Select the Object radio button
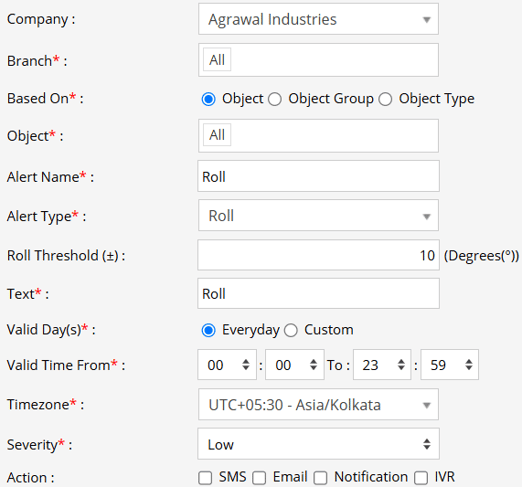This screenshot has height=487, width=522. (x=208, y=99)
